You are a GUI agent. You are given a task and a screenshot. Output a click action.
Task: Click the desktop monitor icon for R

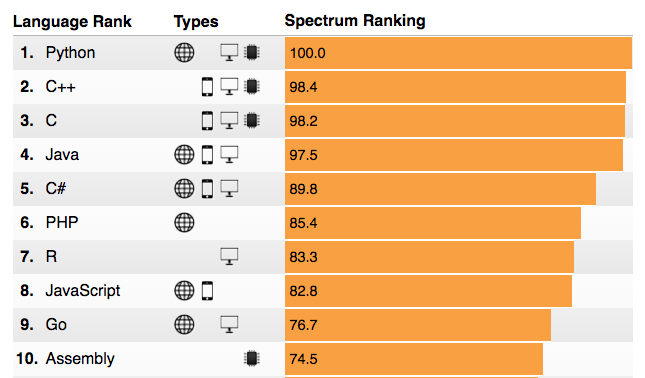pos(229,256)
